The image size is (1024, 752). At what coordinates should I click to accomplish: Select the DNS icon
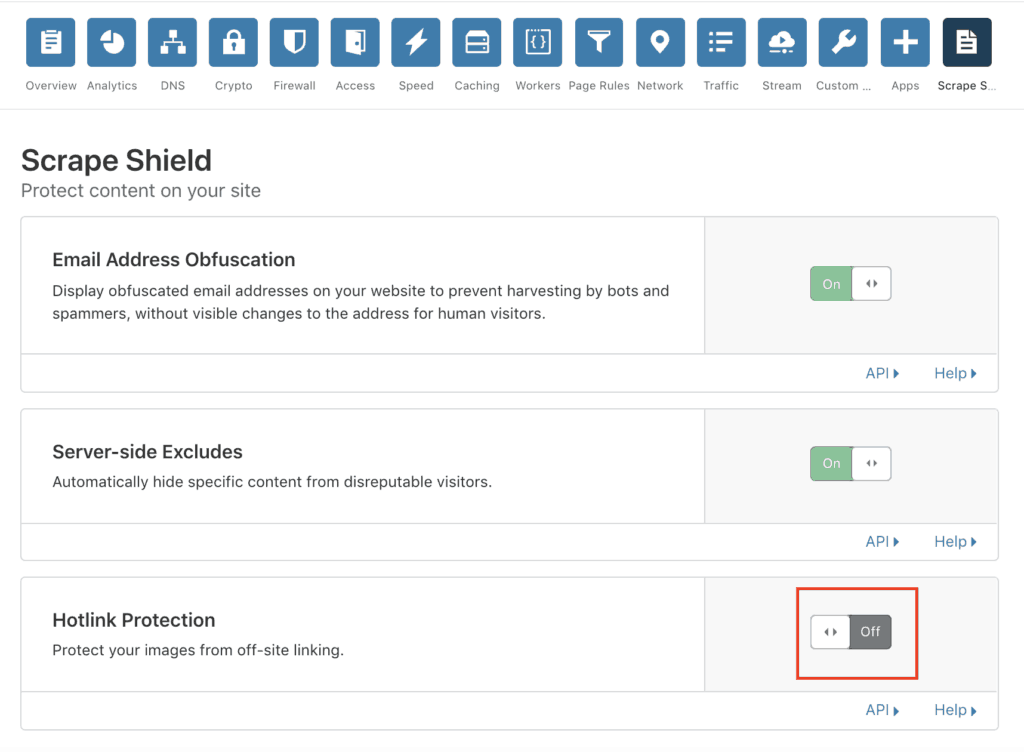172,42
